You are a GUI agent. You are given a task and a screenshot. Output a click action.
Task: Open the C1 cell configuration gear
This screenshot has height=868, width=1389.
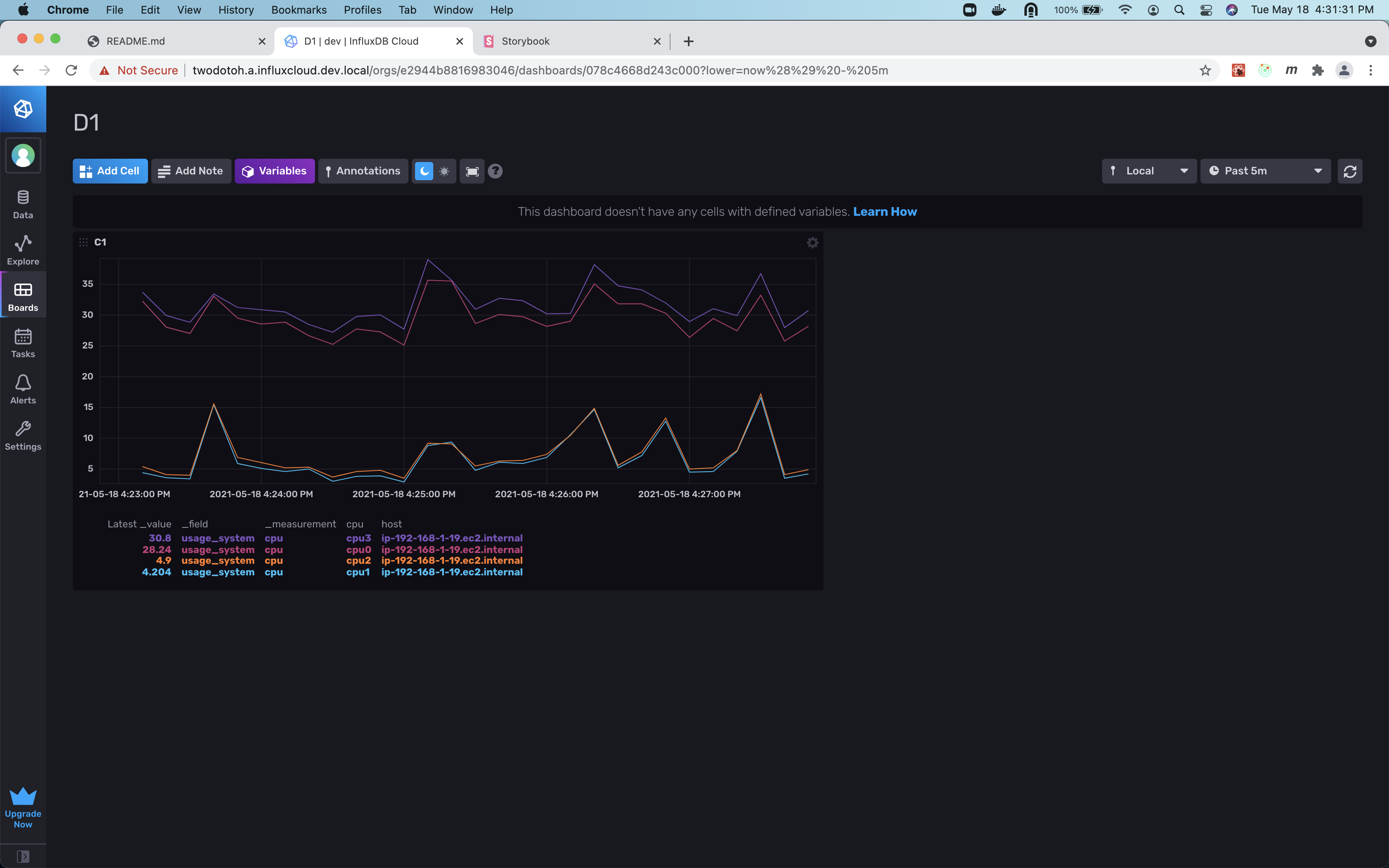812,242
